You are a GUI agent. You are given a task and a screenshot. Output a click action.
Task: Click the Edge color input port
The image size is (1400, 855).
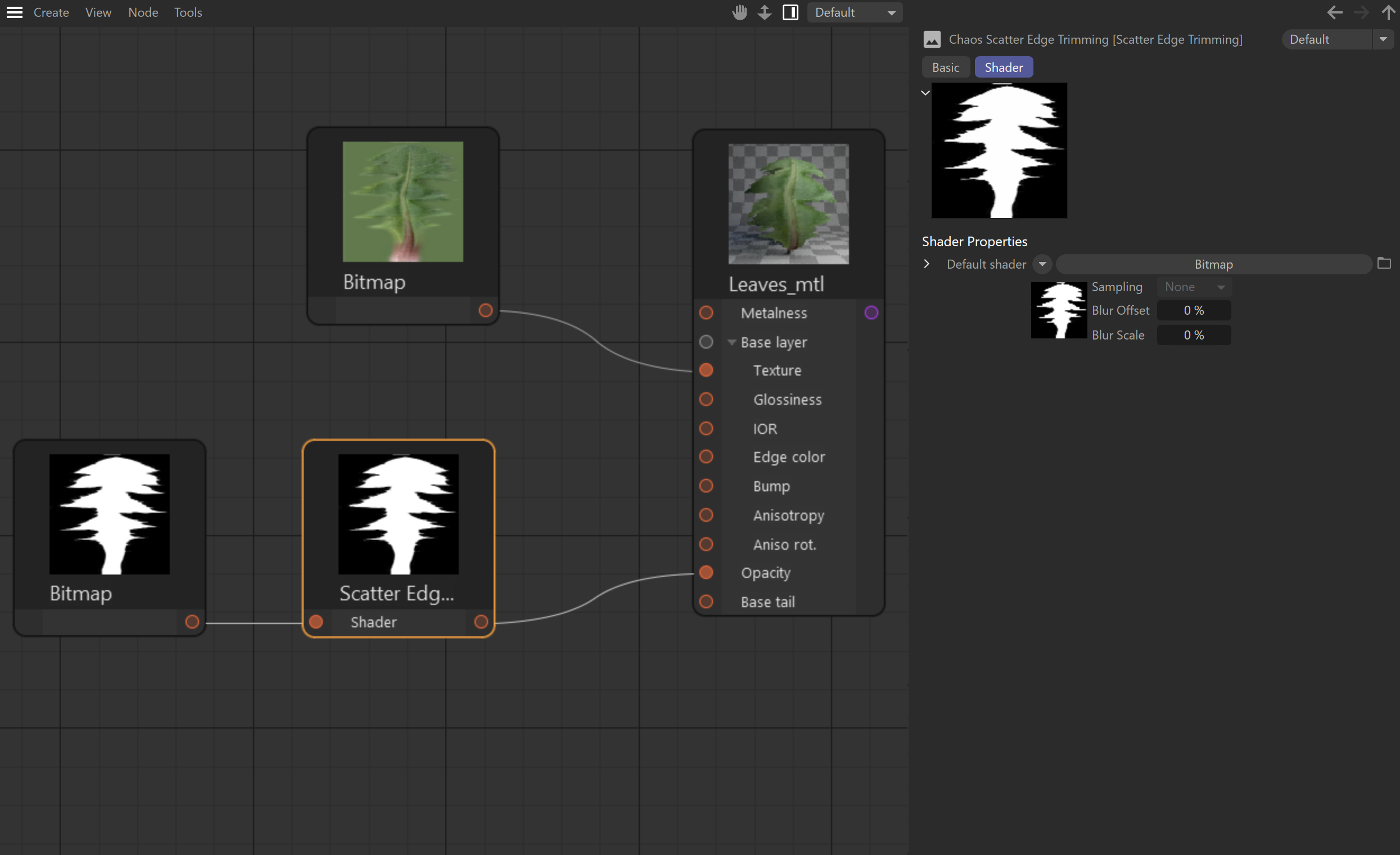[706, 457]
